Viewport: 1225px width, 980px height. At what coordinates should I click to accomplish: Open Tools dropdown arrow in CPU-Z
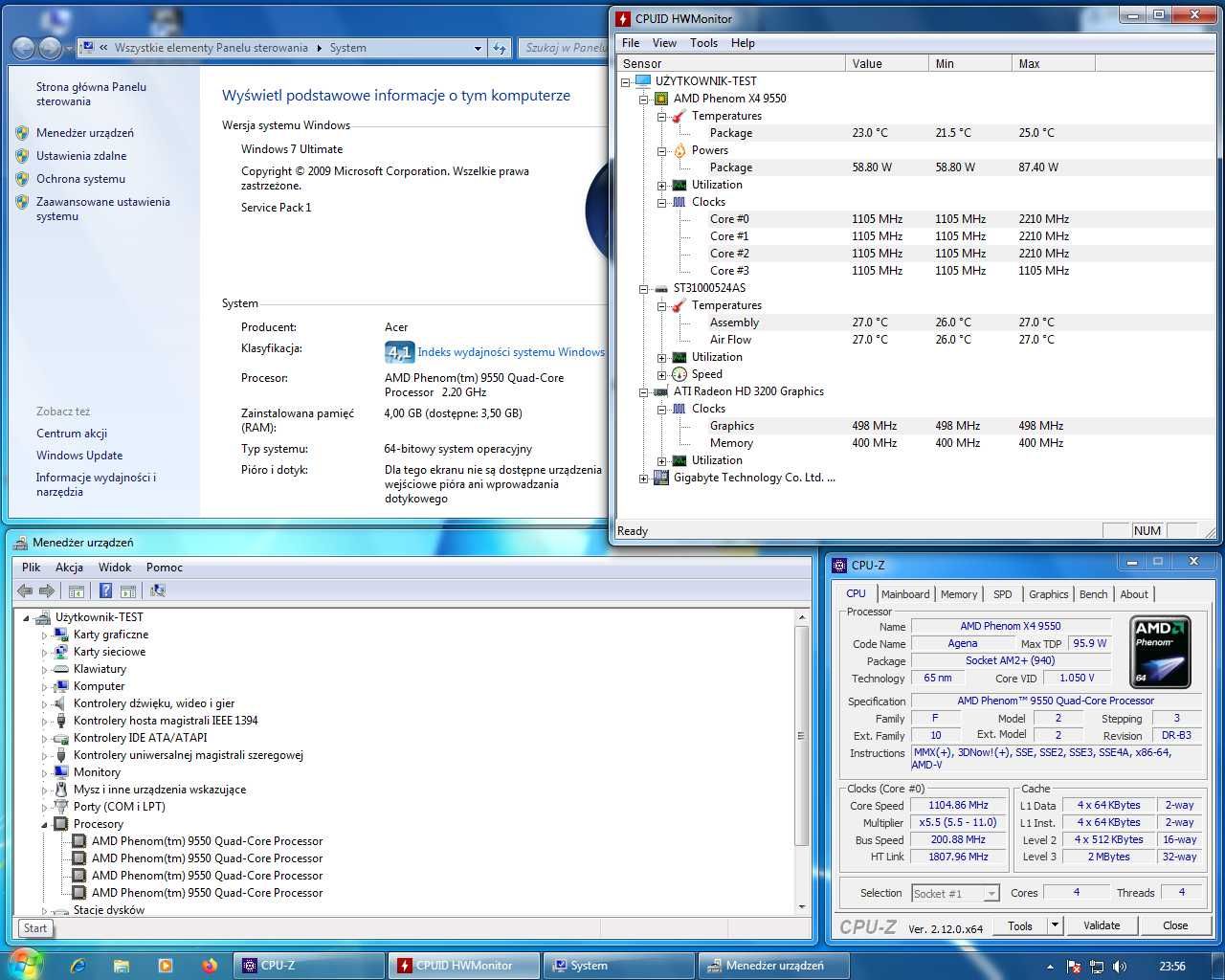click(x=1055, y=925)
